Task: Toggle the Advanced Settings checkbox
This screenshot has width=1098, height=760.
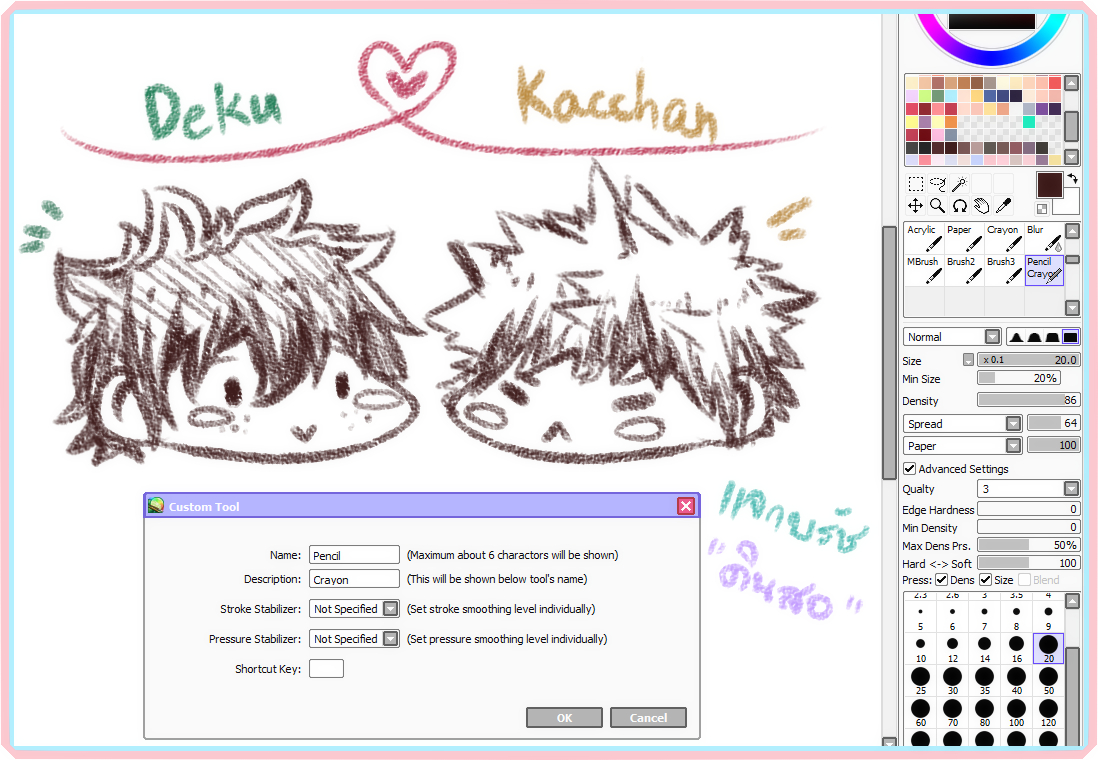Action: click(x=910, y=469)
